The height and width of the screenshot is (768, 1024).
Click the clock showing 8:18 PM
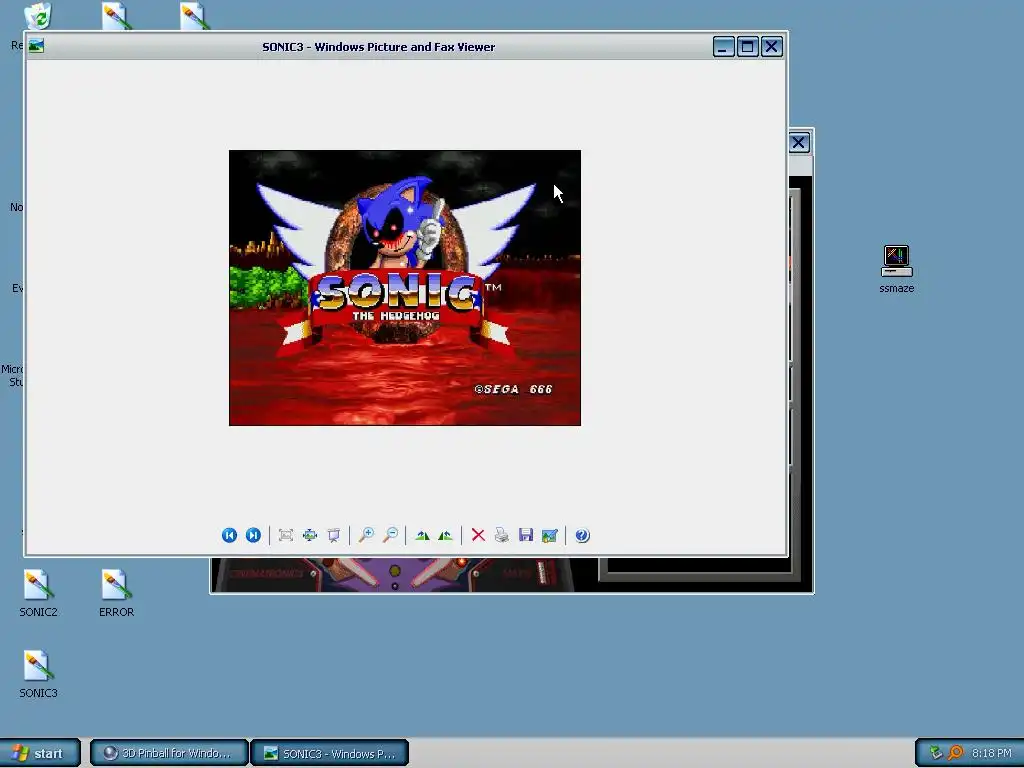(x=991, y=753)
